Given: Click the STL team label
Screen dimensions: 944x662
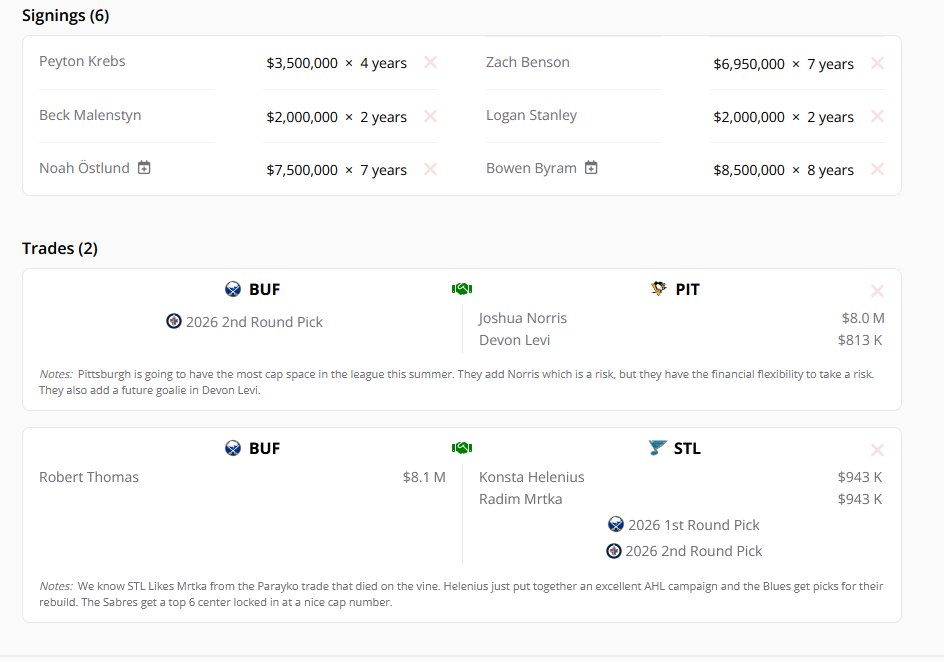Looking at the screenshot, I should tap(688, 448).
